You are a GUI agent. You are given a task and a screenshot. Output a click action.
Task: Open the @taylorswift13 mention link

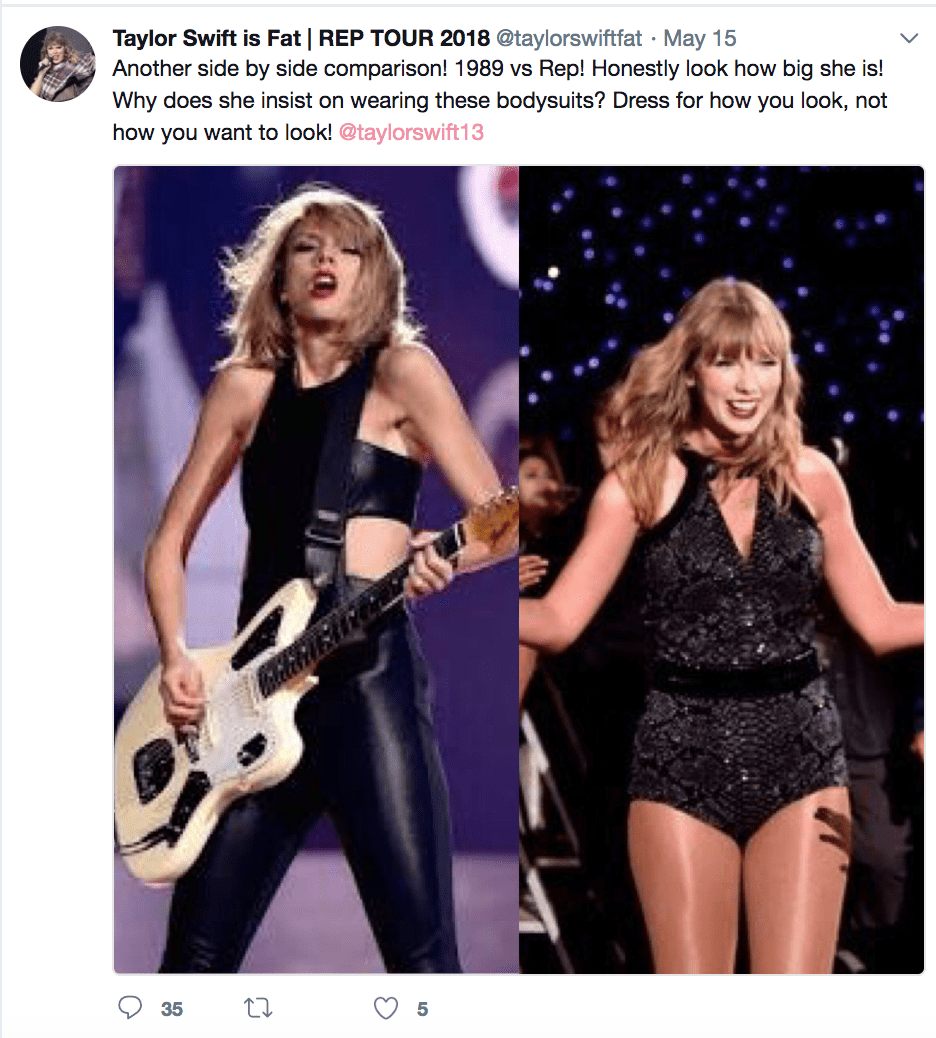[411, 130]
